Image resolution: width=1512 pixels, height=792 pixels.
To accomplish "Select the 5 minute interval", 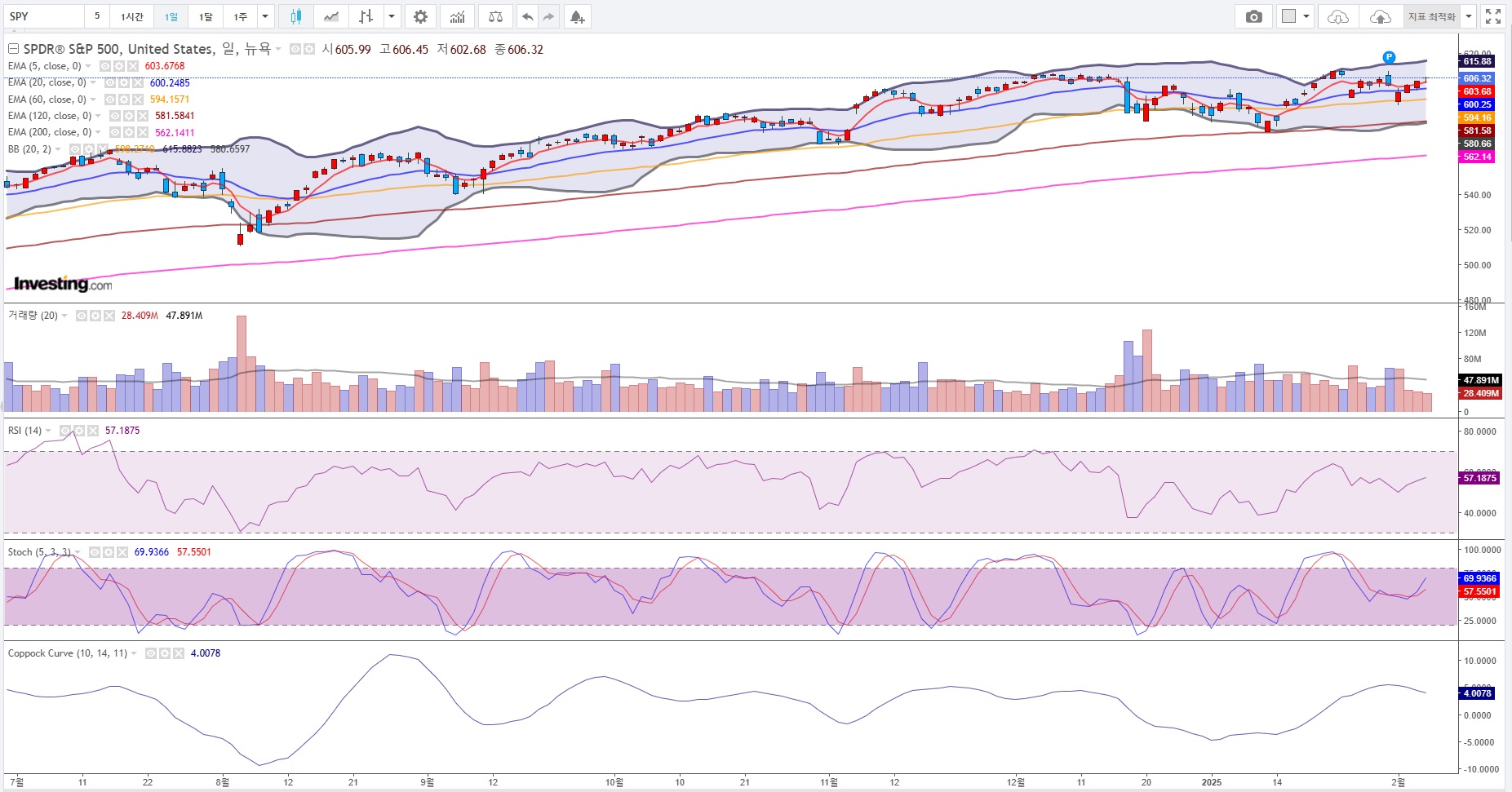I will click(x=97, y=16).
